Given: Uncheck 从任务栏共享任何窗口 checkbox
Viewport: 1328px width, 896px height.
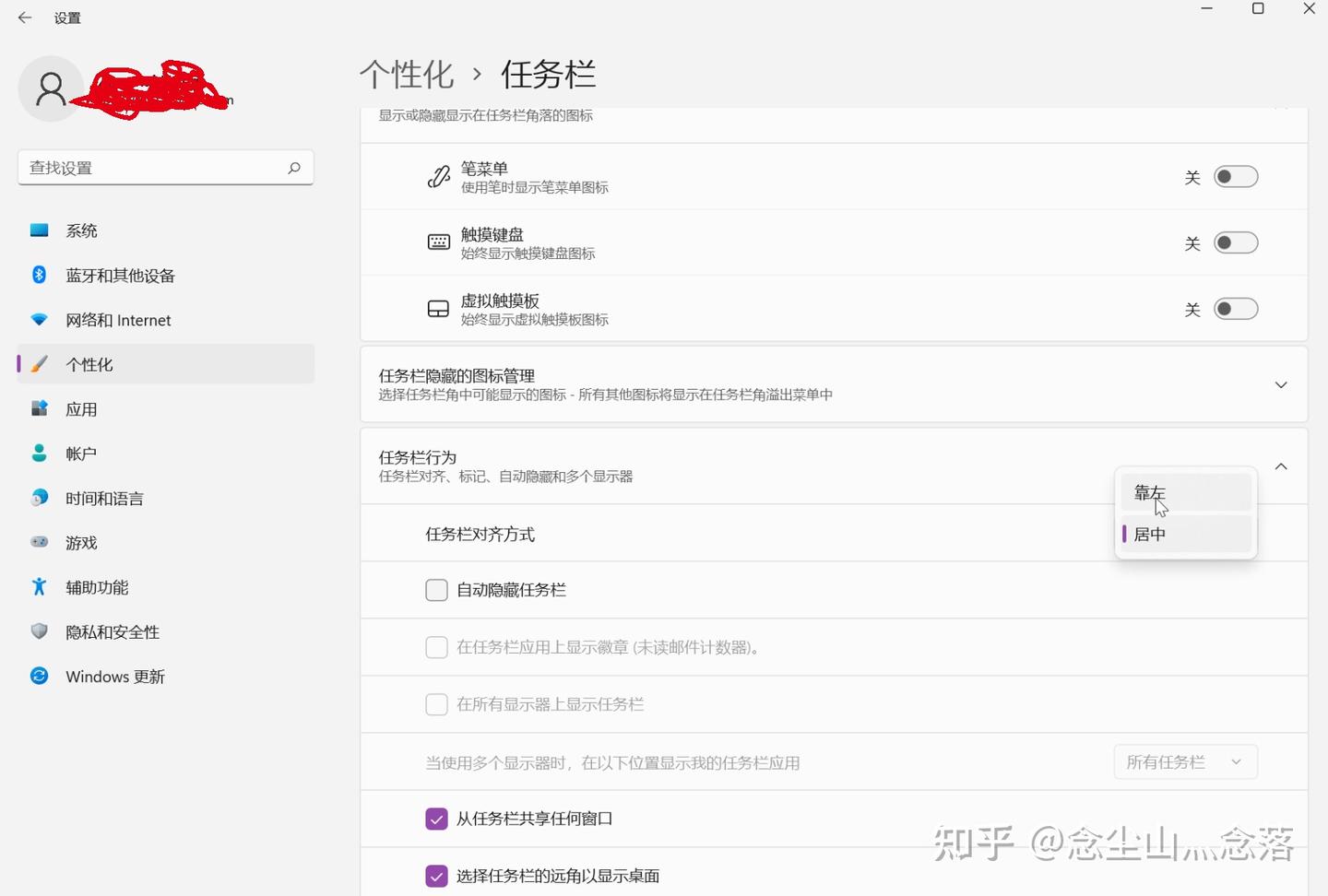Looking at the screenshot, I should click(x=436, y=819).
